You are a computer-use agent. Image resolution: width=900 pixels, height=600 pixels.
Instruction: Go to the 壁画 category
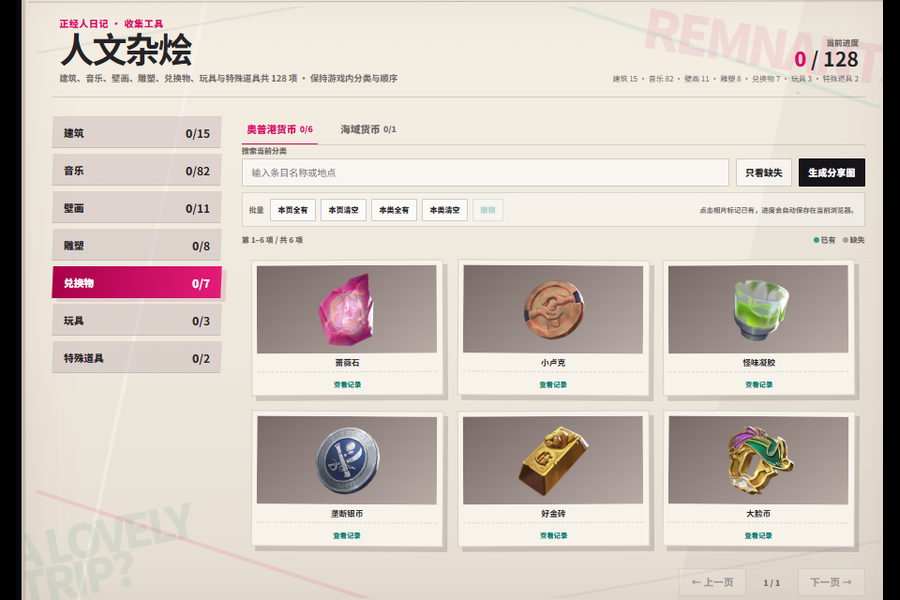click(137, 208)
